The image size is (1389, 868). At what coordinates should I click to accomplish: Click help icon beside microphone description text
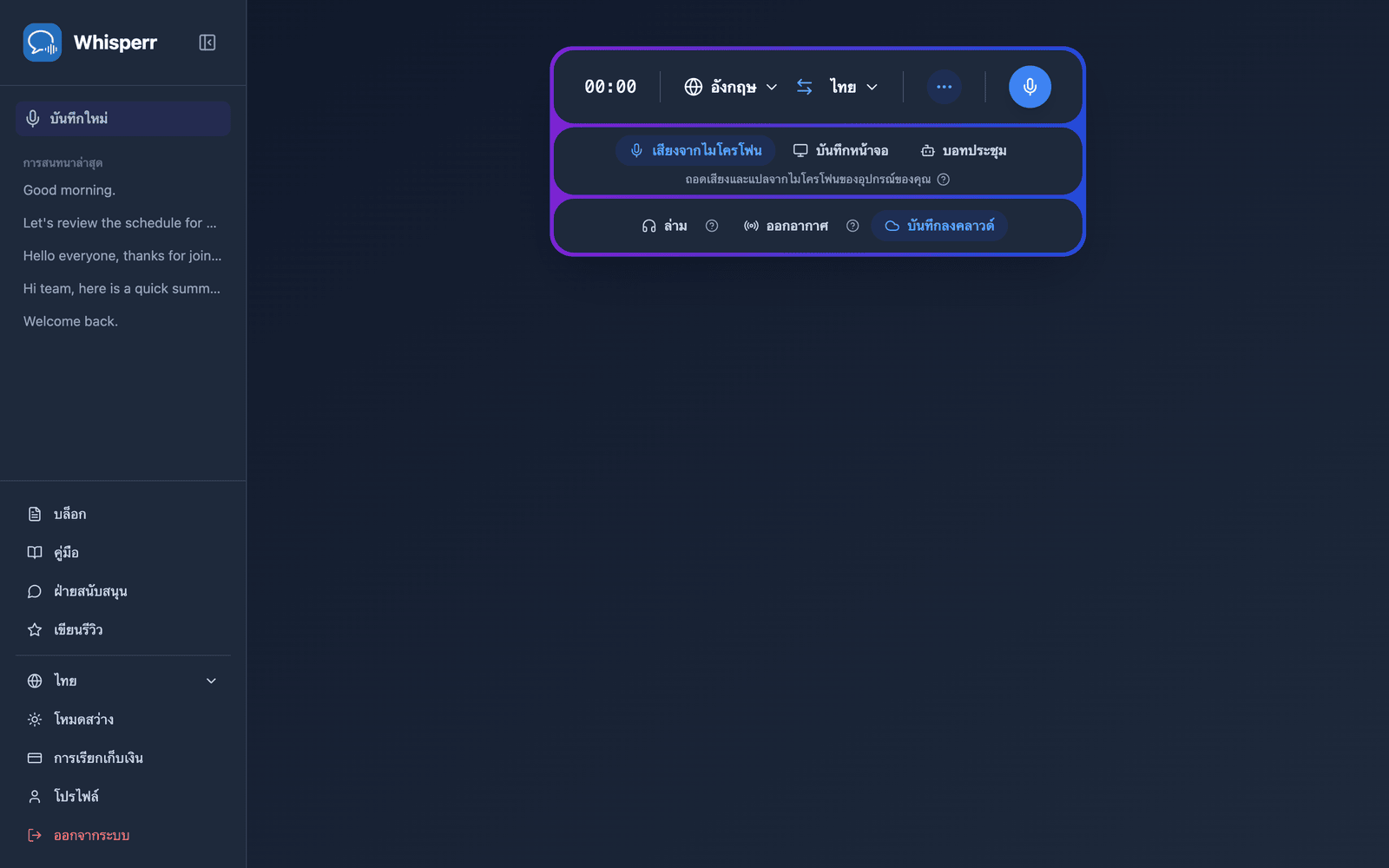tap(943, 180)
